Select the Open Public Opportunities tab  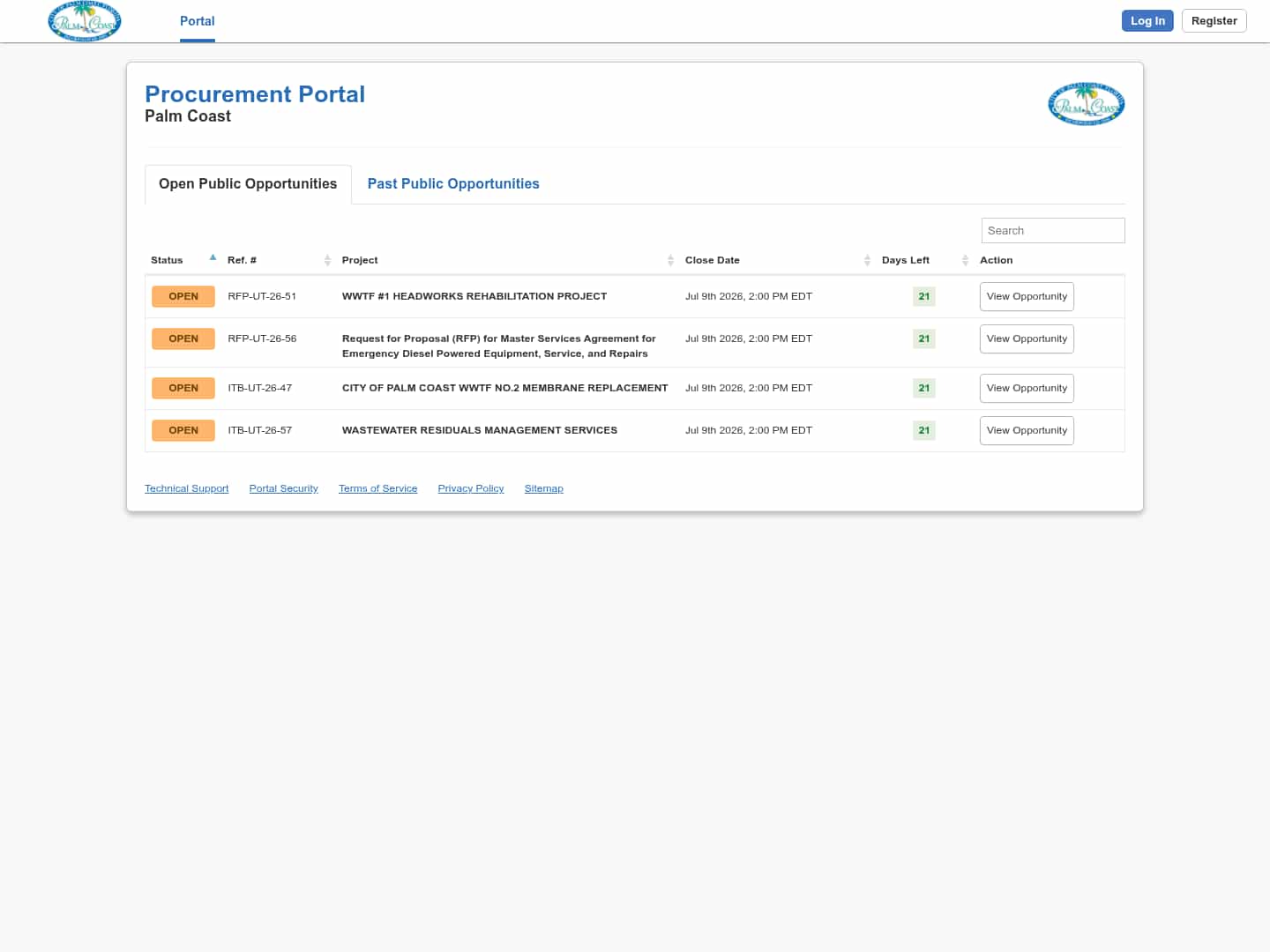click(248, 183)
